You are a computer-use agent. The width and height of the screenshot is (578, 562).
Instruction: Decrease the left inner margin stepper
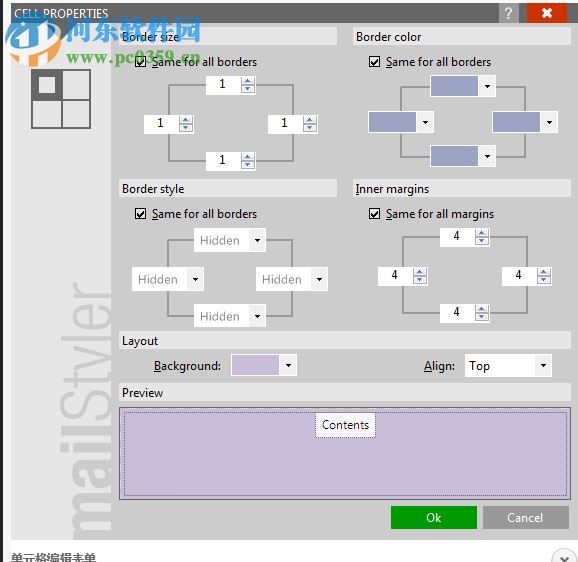420,280
